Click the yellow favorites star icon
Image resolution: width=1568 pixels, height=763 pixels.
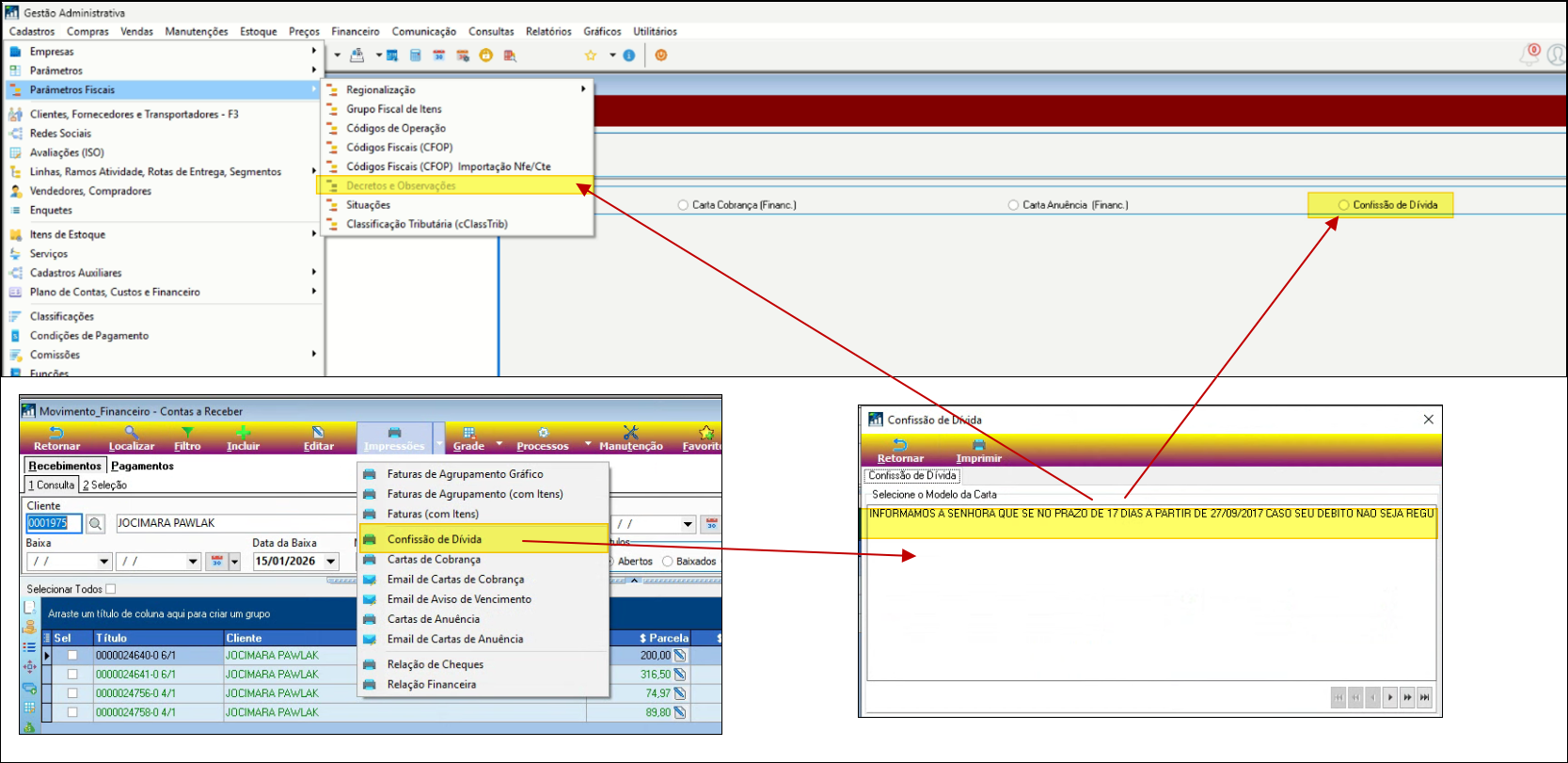pyautogui.click(x=591, y=56)
